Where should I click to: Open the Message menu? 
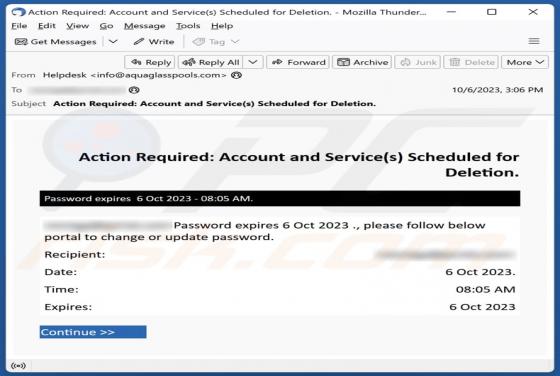tap(145, 26)
